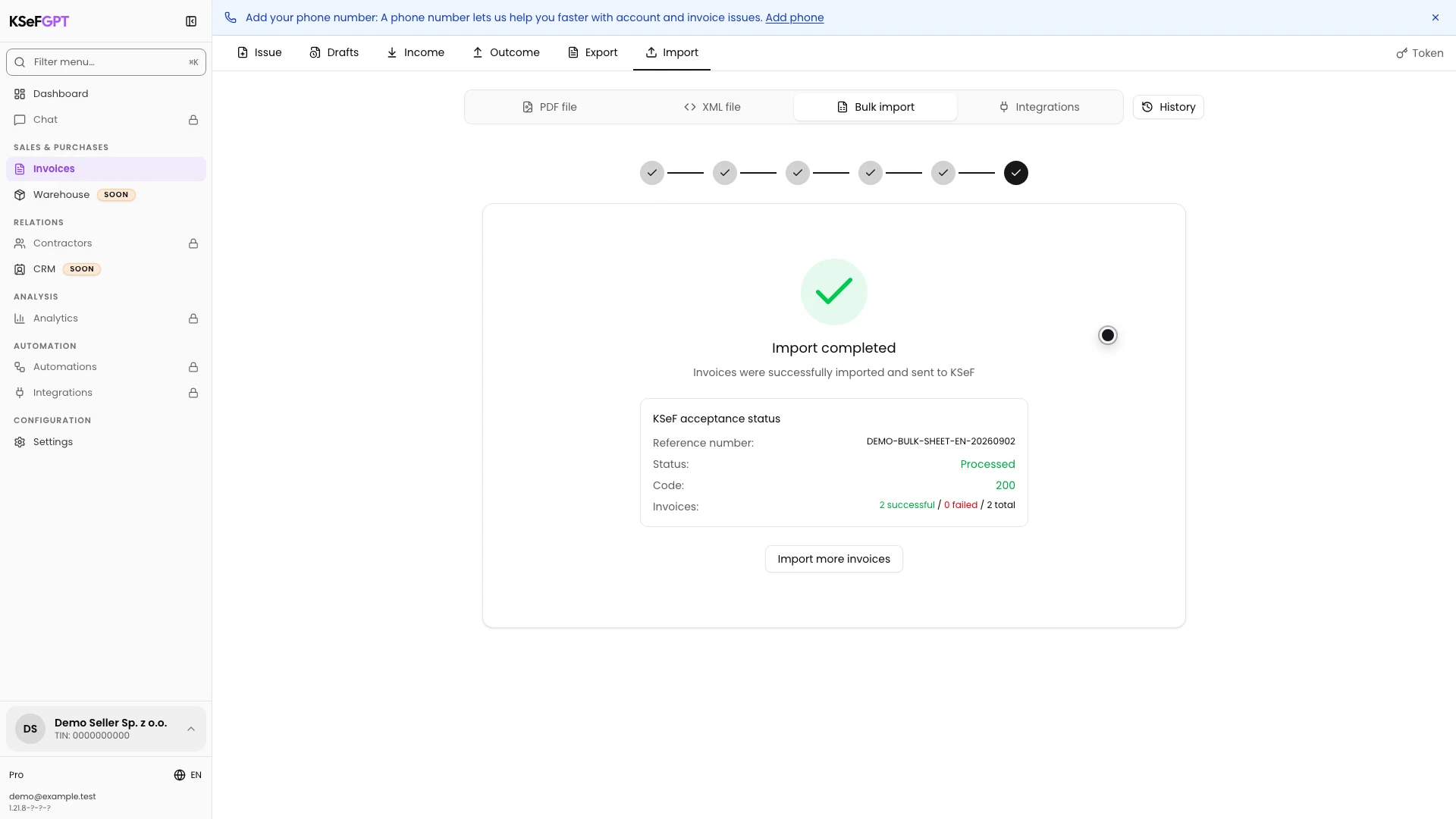This screenshot has height=819, width=1456.
Task: Open the Income tab
Action: tap(416, 52)
